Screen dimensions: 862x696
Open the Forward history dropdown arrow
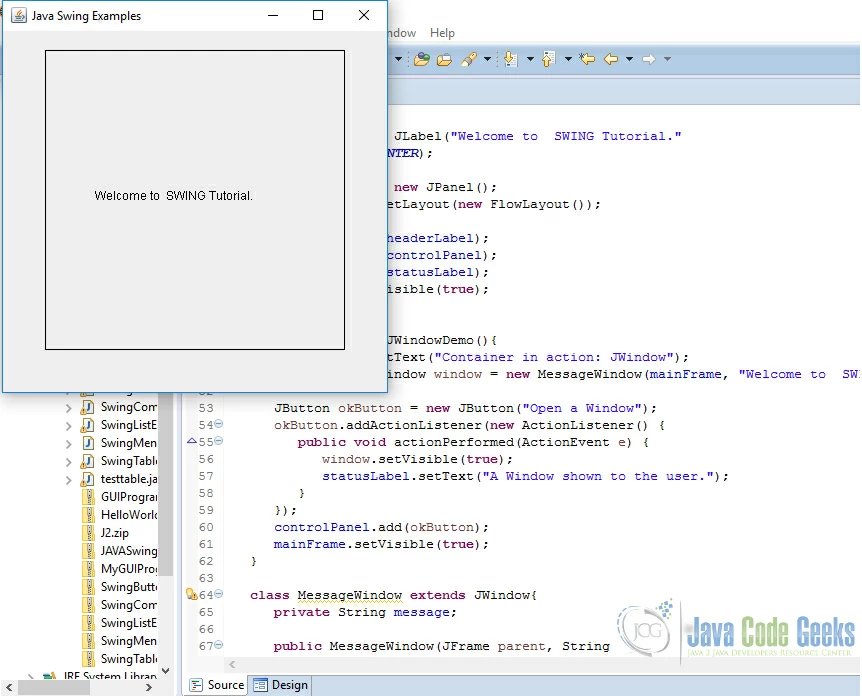pyautogui.click(x=667, y=59)
